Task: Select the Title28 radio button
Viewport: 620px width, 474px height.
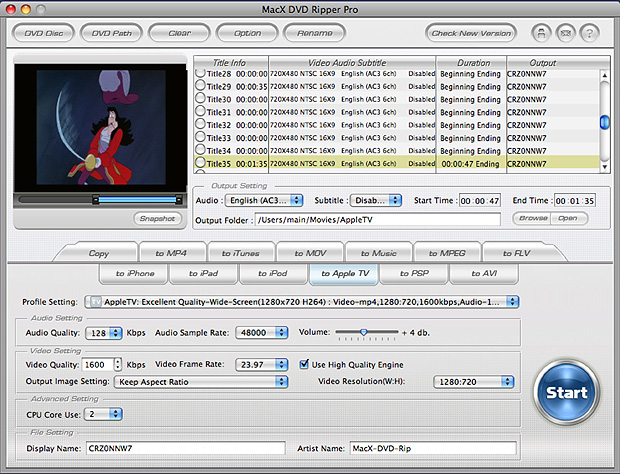Action: (200, 73)
